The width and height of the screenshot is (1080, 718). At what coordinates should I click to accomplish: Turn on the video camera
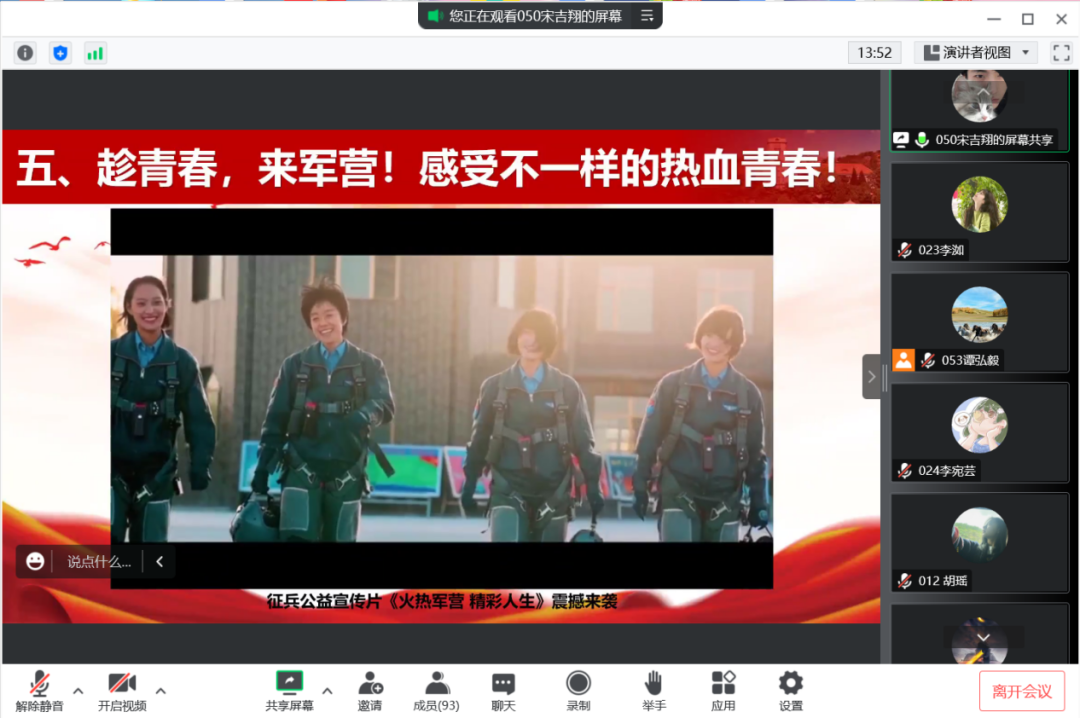point(122,690)
